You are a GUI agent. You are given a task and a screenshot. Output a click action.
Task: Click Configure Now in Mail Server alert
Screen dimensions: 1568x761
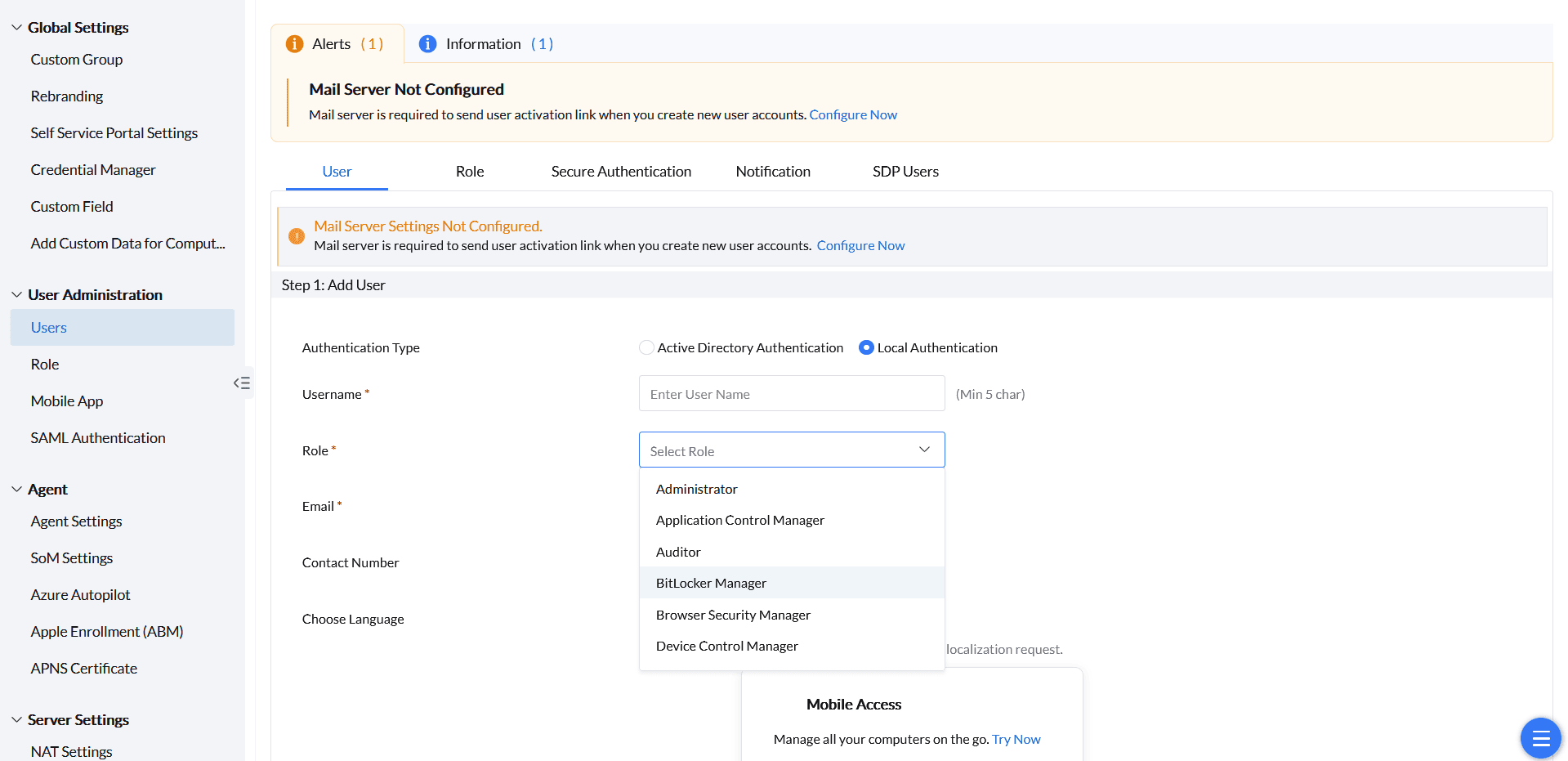click(853, 115)
